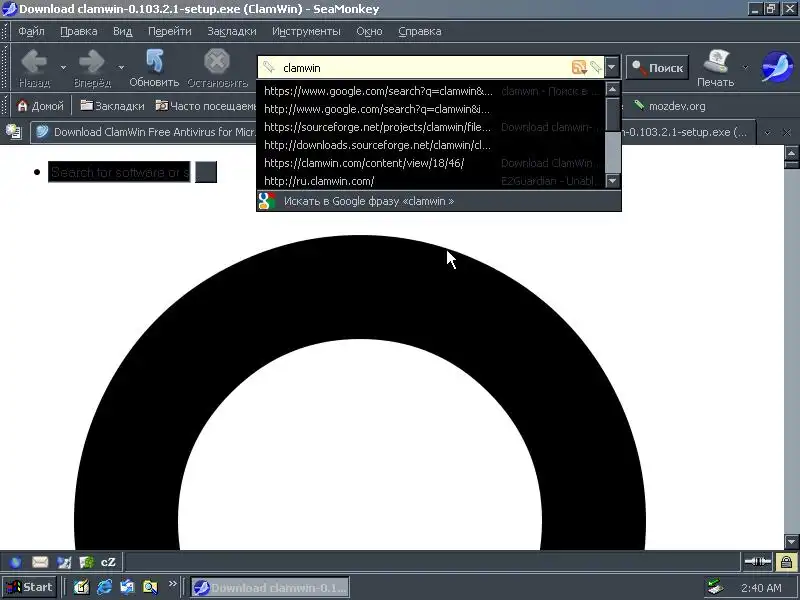This screenshot has width=800, height=600.
Task: Open the Закладки menu
Action: (x=232, y=31)
